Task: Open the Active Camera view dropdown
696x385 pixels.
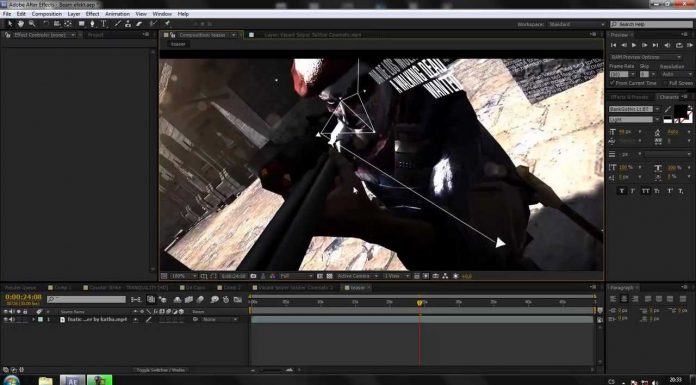Action: click(x=357, y=276)
